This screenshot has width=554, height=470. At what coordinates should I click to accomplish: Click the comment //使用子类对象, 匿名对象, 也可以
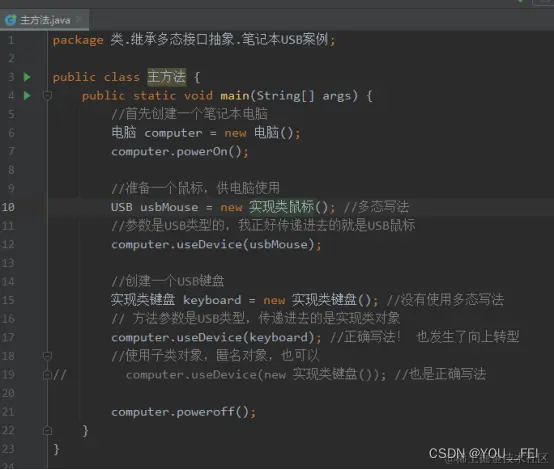pos(216,356)
